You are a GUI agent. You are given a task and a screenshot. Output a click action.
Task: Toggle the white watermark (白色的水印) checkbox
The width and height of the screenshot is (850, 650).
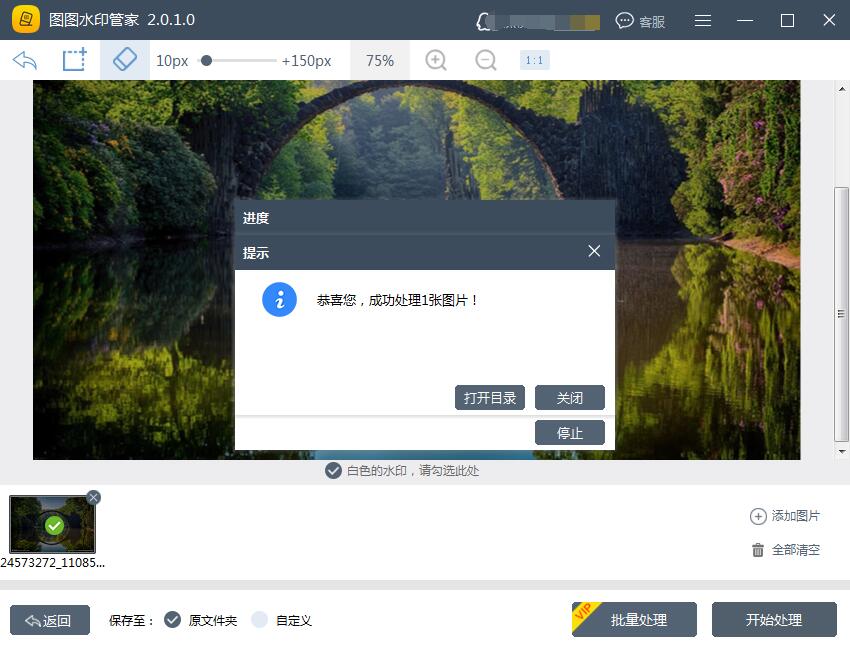click(x=333, y=470)
